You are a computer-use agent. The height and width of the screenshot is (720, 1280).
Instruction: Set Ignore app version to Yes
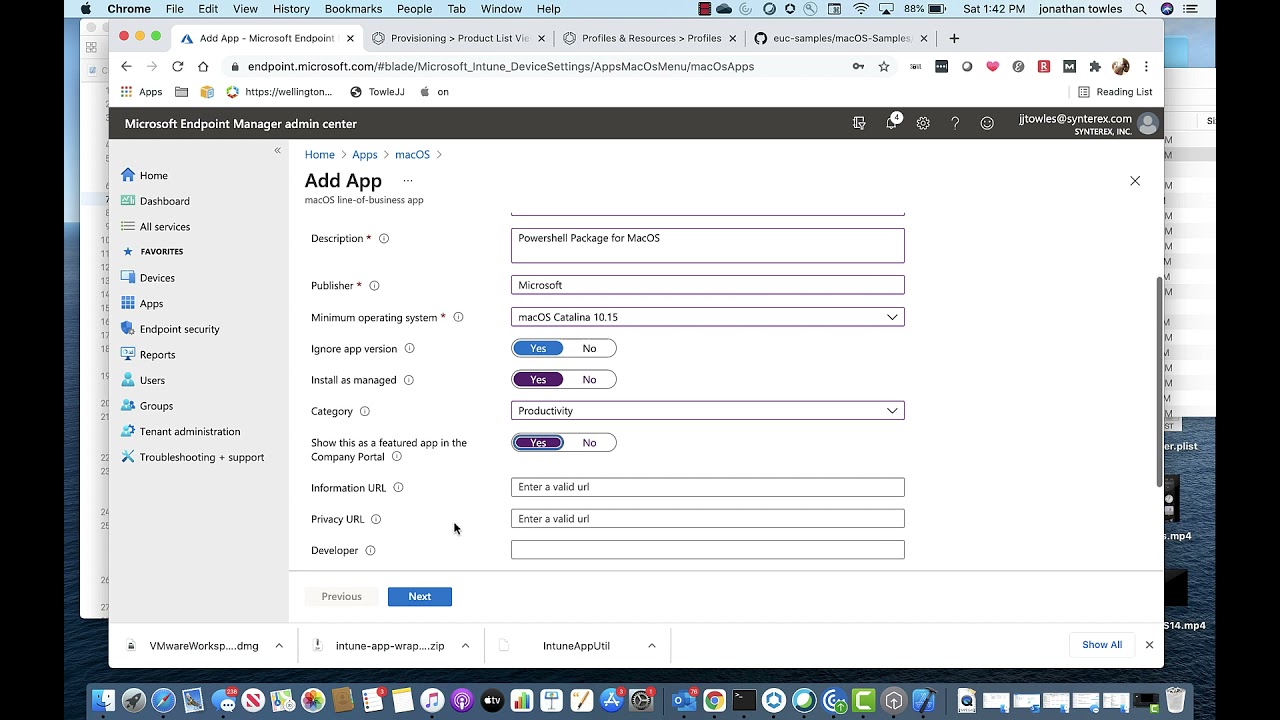(538, 348)
